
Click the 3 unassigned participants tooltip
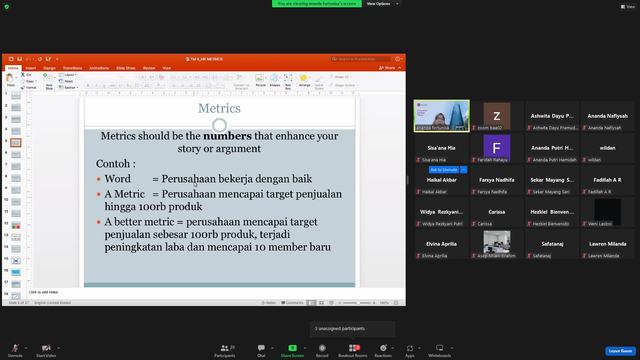[353, 329]
